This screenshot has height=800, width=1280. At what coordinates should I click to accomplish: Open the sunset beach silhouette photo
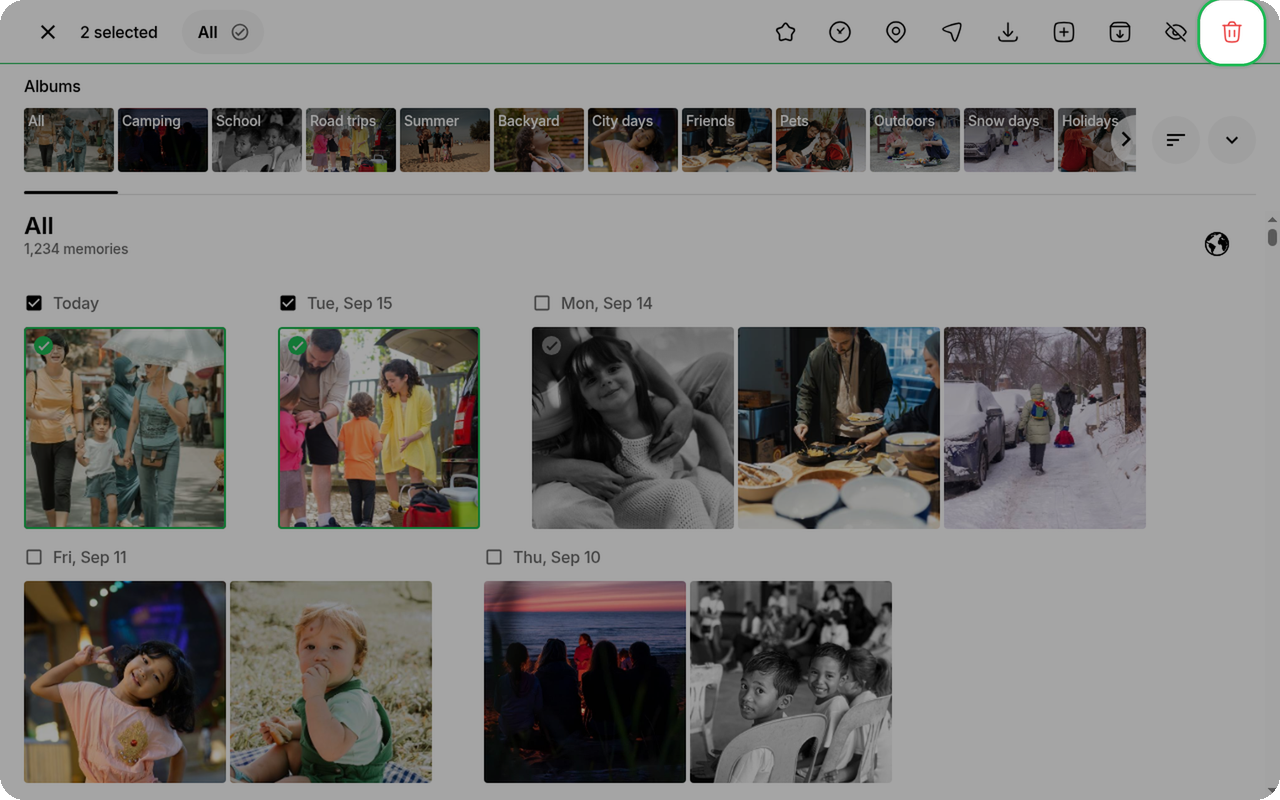585,682
